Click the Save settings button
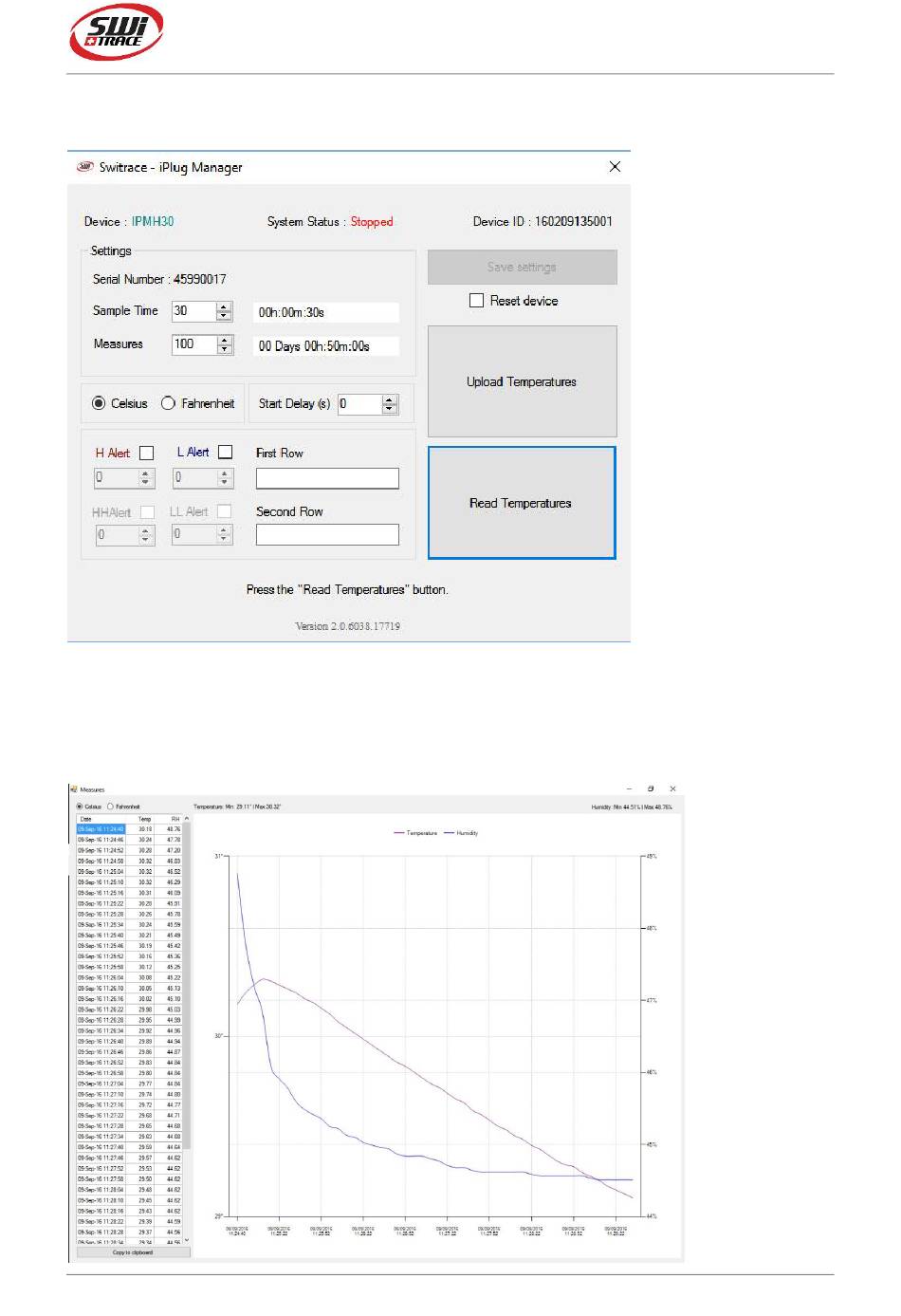 [522, 267]
